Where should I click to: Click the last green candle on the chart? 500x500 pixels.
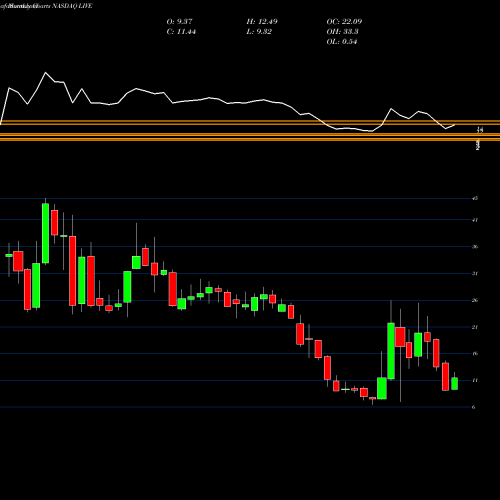point(454,383)
